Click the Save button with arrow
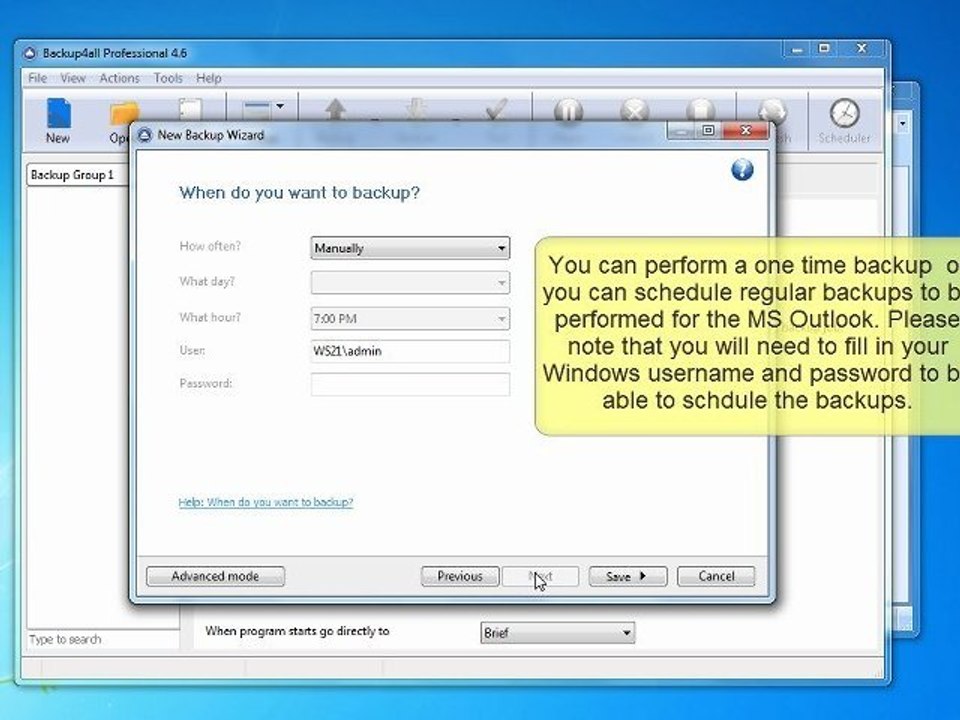 pos(628,576)
